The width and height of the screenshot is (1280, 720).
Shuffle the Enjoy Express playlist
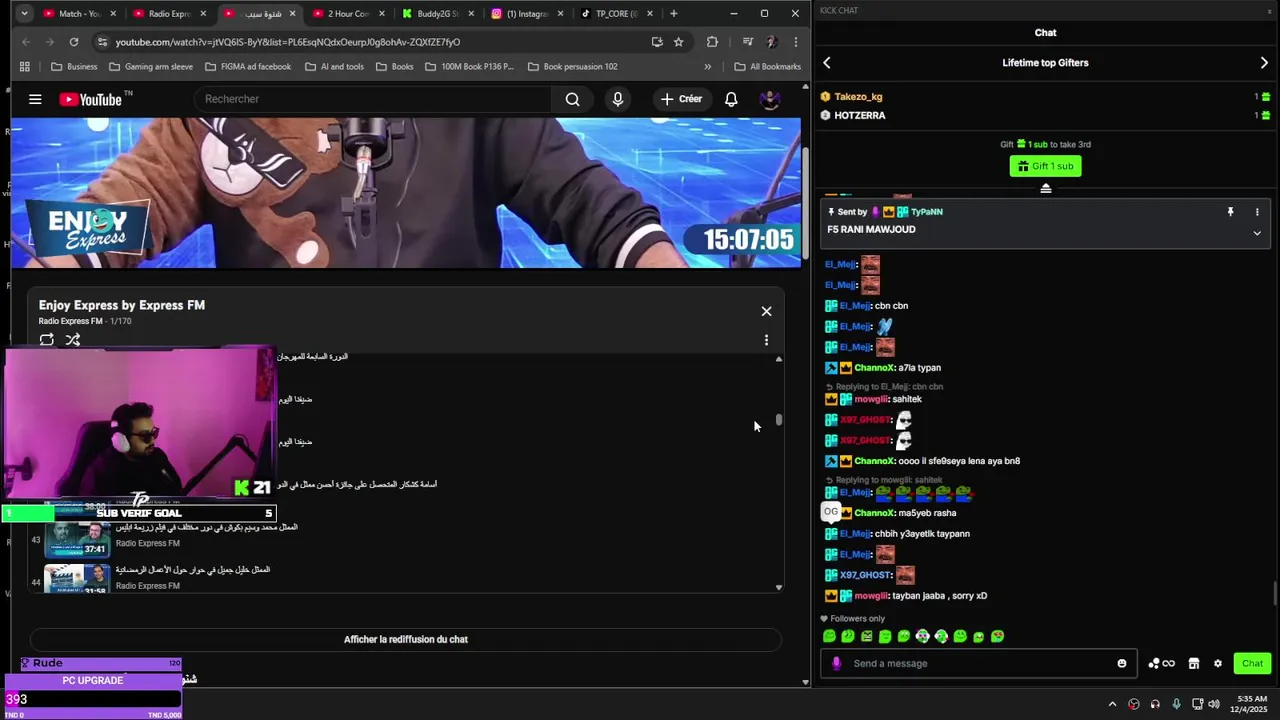pos(73,340)
